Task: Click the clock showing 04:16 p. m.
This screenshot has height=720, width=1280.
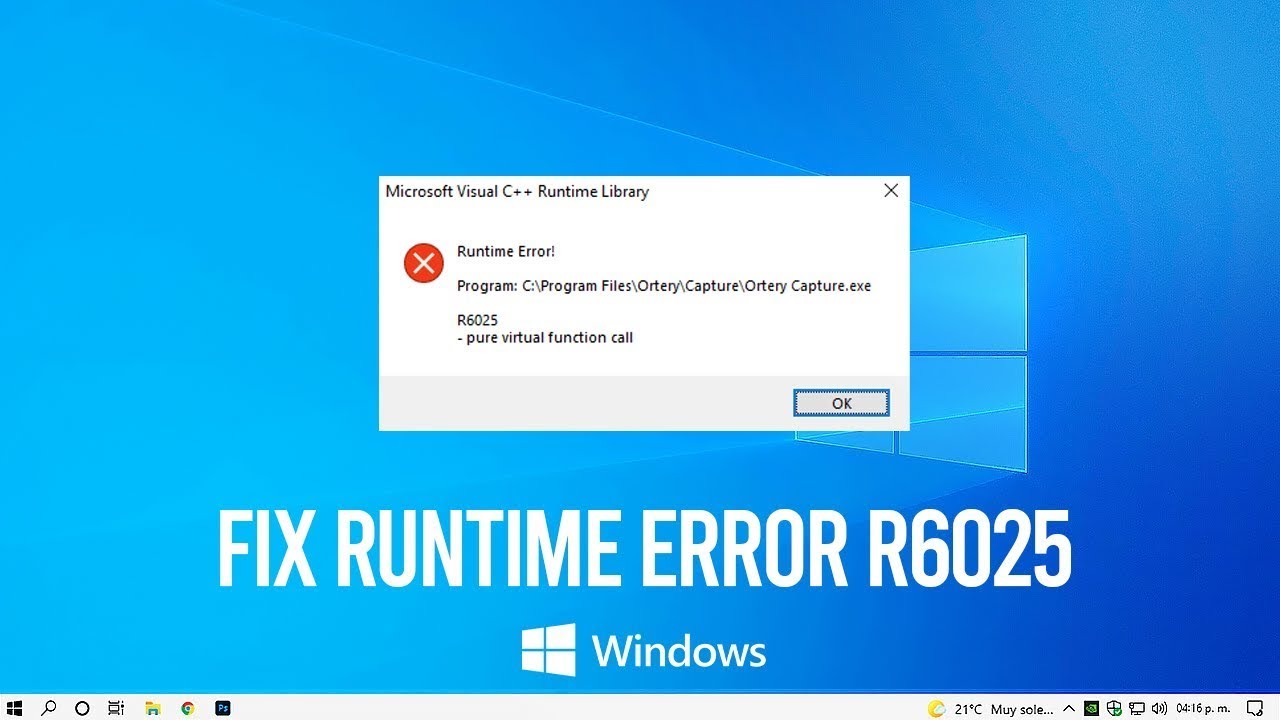Action: (x=1203, y=708)
